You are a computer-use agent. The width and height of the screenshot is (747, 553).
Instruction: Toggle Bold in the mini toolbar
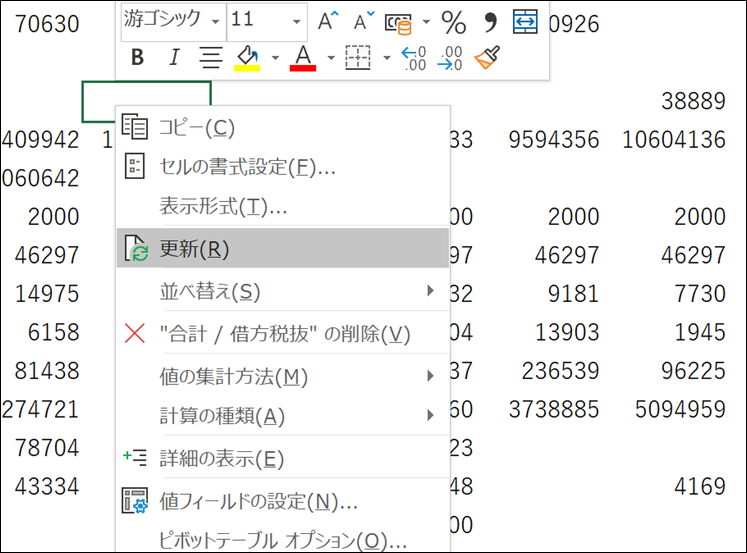137,58
